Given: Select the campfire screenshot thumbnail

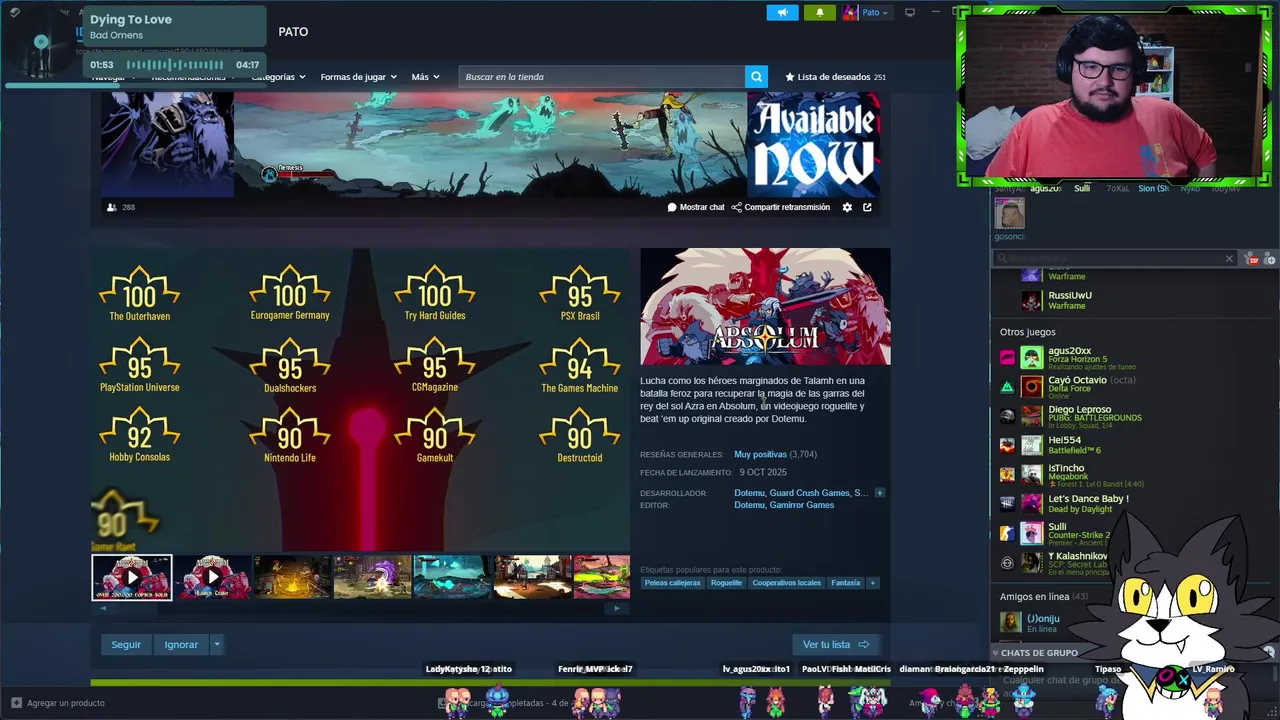Looking at the screenshot, I should [x=292, y=578].
